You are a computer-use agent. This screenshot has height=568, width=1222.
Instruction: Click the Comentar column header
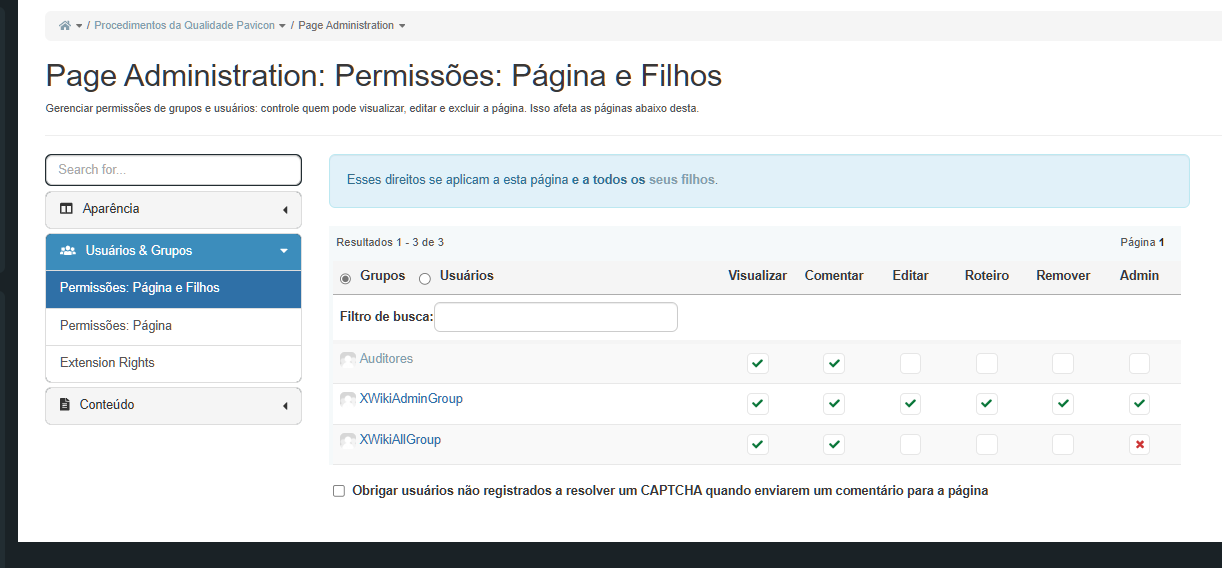pyautogui.click(x=834, y=275)
